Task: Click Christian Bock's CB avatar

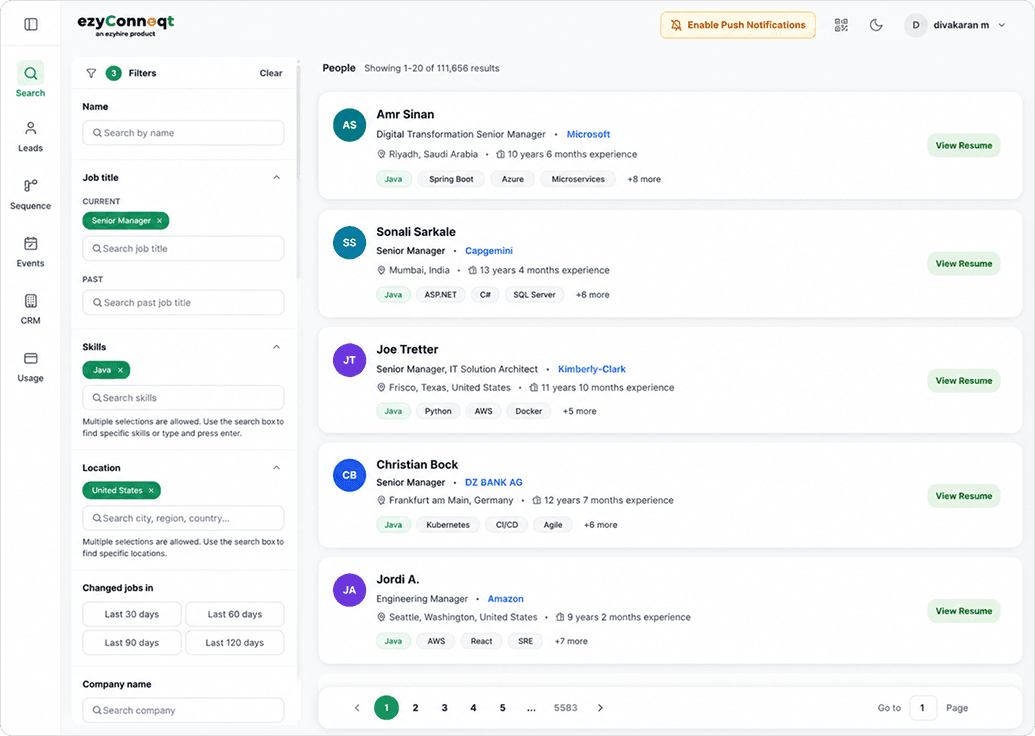Action: [x=349, y=475]
